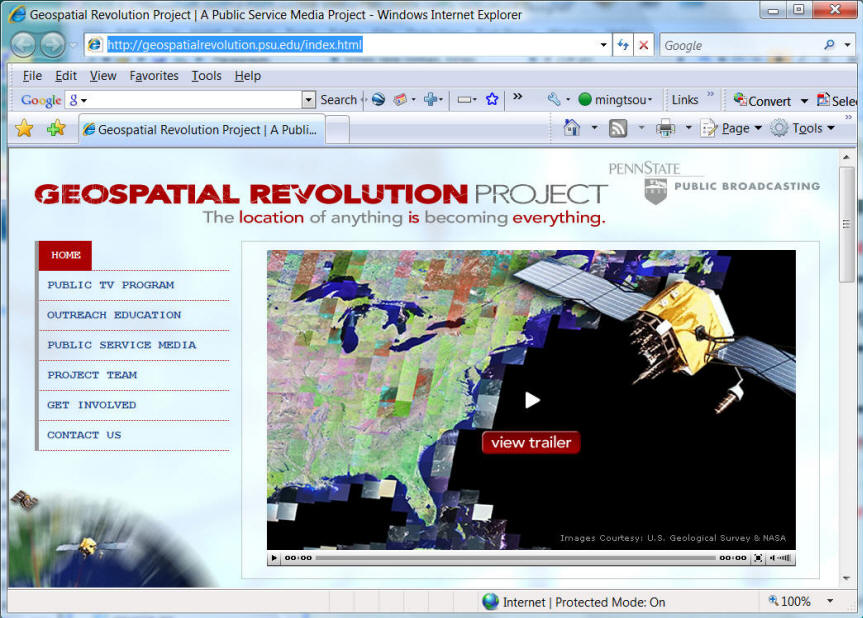Open the View menu

(103, 75)
